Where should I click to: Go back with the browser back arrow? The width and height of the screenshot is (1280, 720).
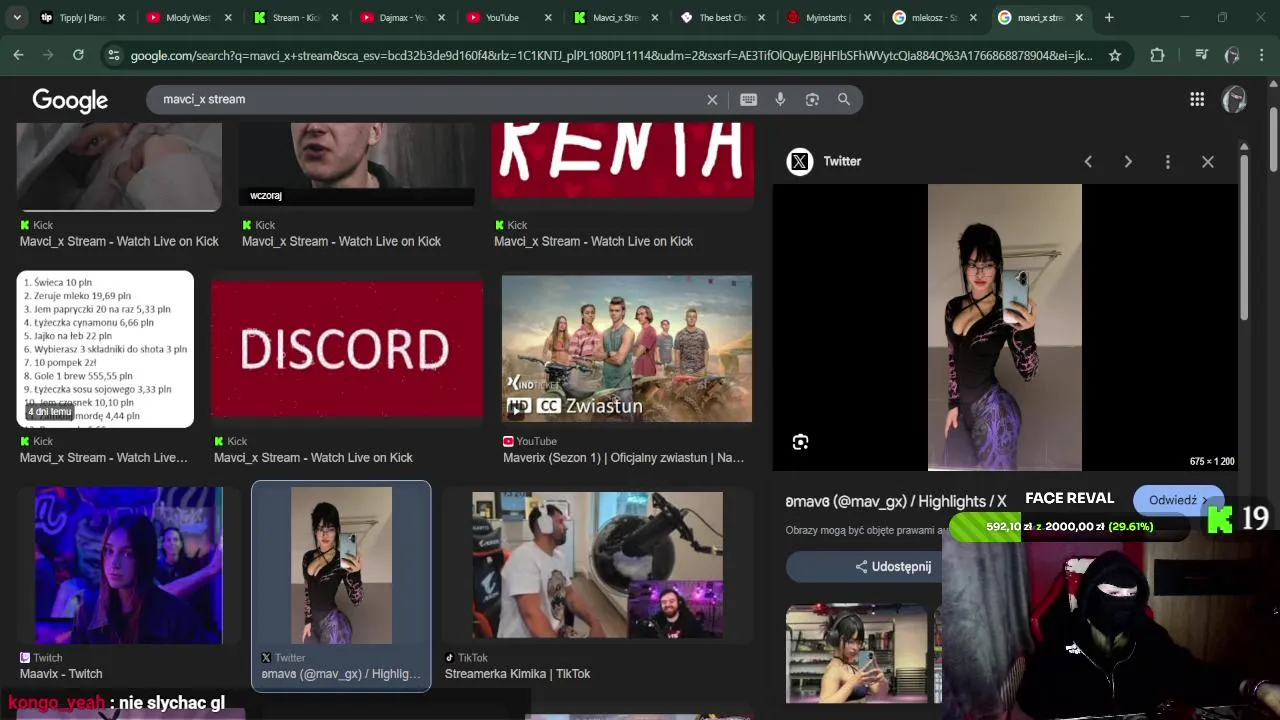18,55
